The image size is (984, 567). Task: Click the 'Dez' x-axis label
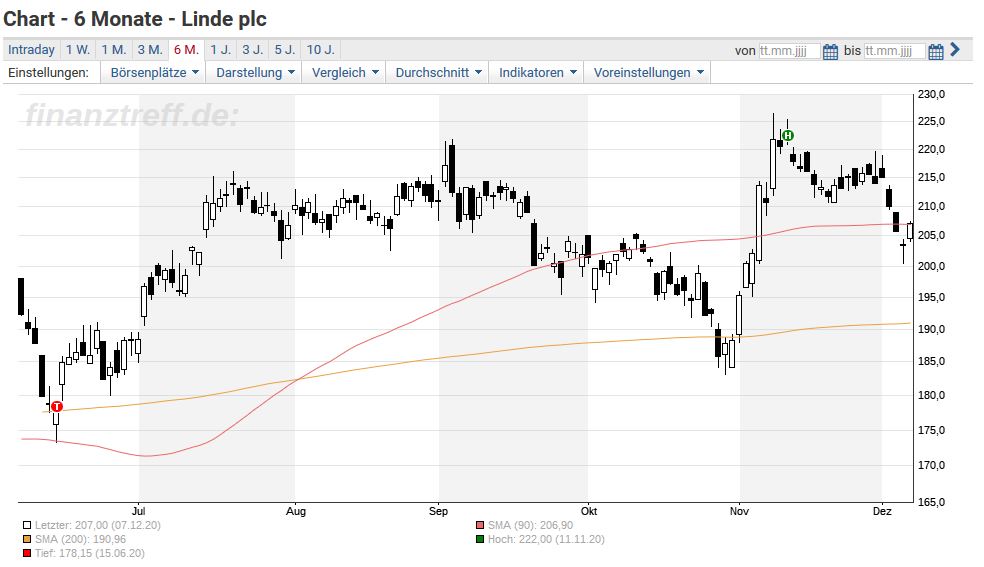pos(882,511)
